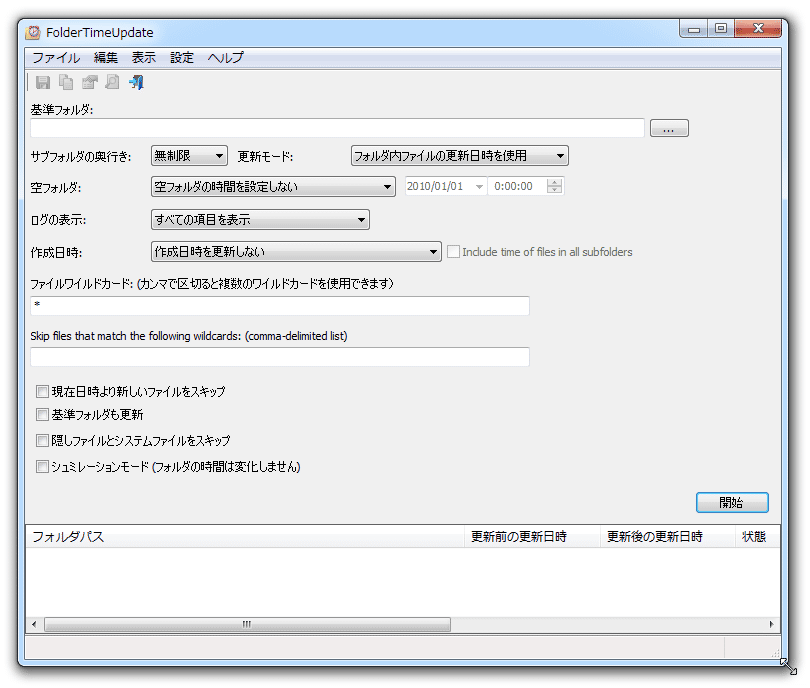Click the Copy toolbar icon
The height and width of the screenshot is (688, 810).
click(x=66, y=82)
